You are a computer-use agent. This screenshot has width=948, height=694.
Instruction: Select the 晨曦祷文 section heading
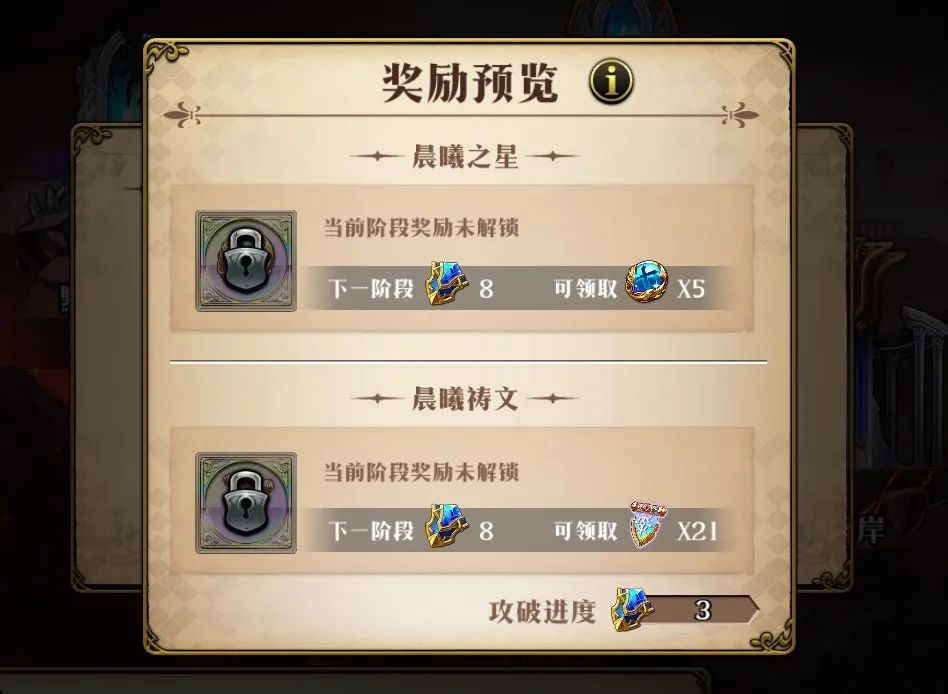click(x=465, y=398)
